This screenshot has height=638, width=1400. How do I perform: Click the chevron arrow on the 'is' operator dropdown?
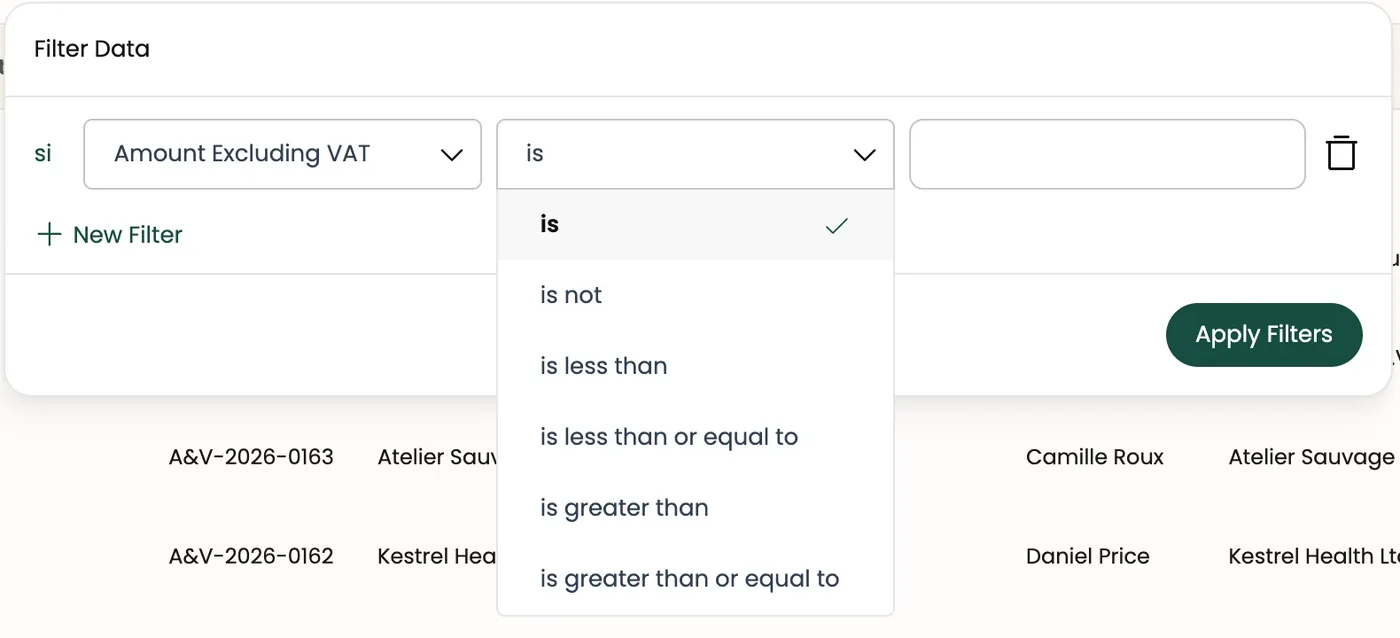[864, 155]
